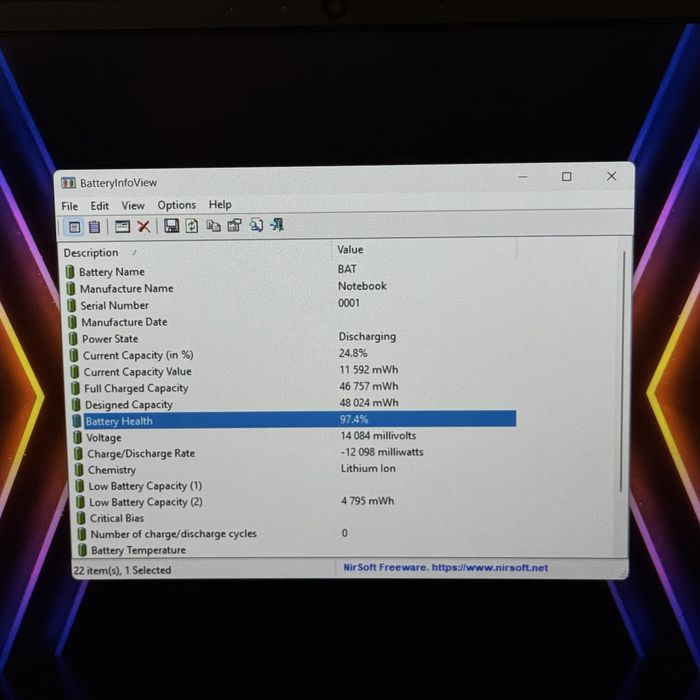Open the Properties toolbar icon
Viewport: 700px width, 700px height.
(x=235, y=225)
